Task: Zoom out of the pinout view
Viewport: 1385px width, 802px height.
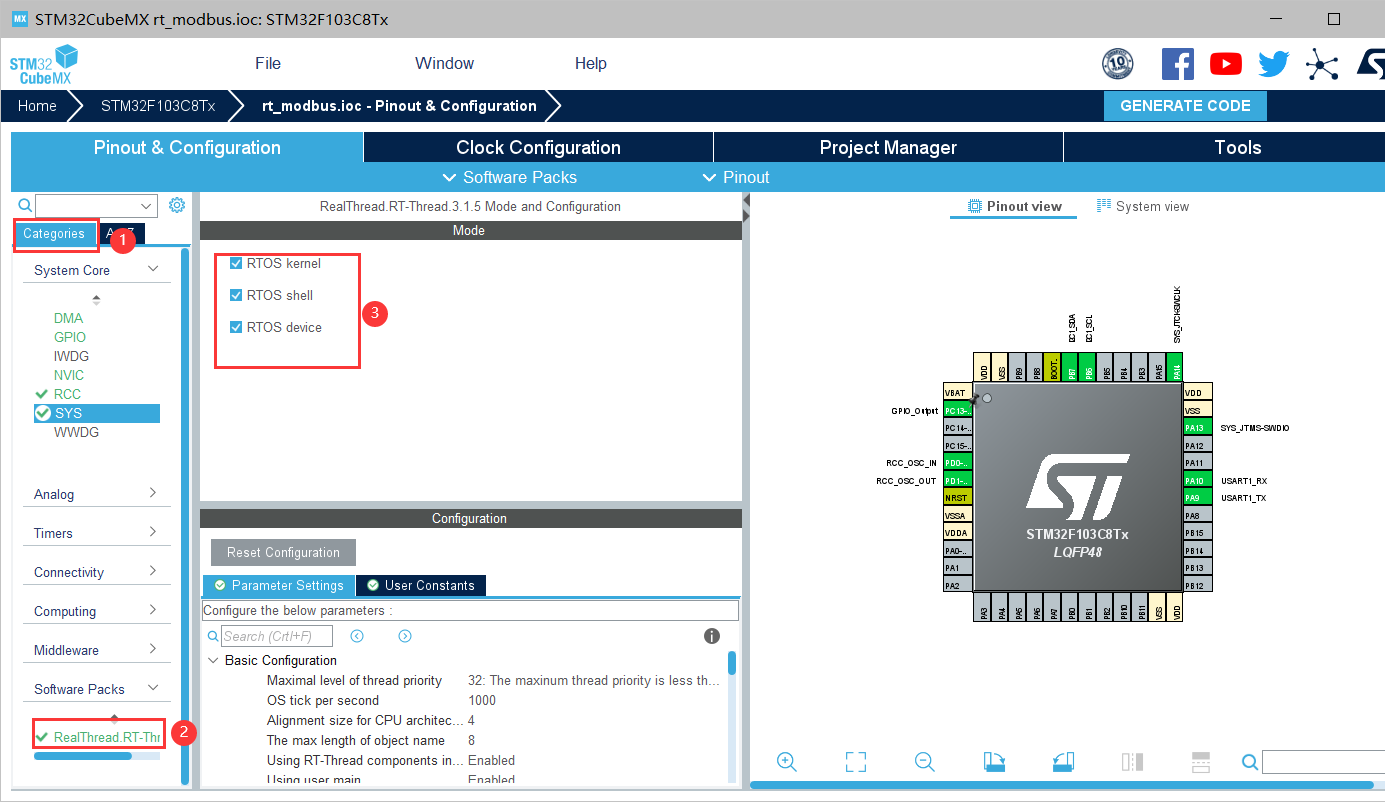Action: [924, 762]
